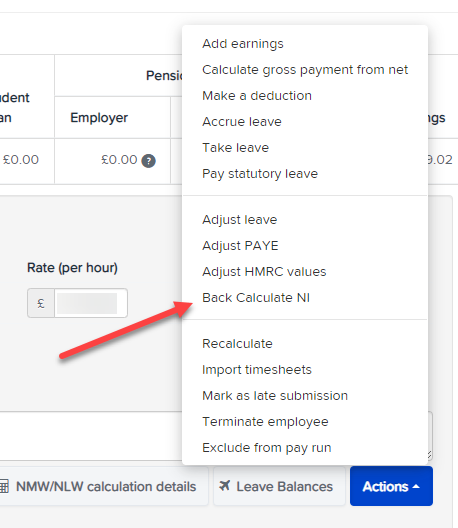Screen dimensions: 458x528
Task: Click the Rate per hour input field
Action: 91,303
